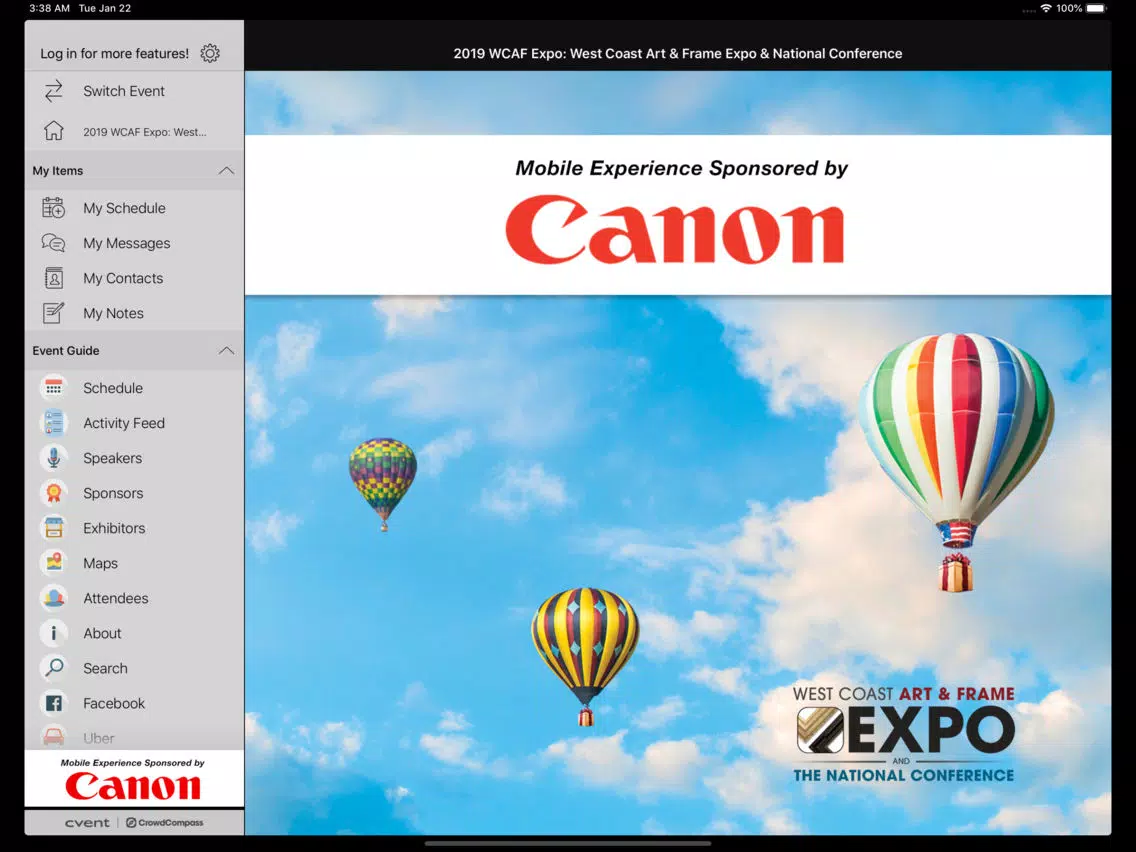Open My Messages
The height and width of the screenshot is (852, 1136).
(x=134, y=243)
